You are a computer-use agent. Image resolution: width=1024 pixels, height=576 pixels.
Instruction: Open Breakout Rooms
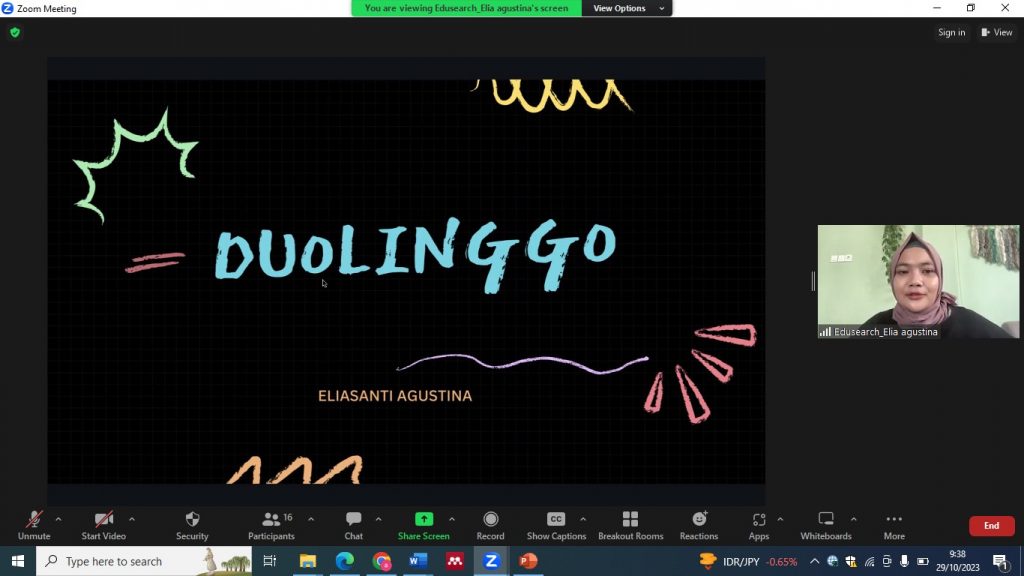pyautogui.click(x=630, y=520)
